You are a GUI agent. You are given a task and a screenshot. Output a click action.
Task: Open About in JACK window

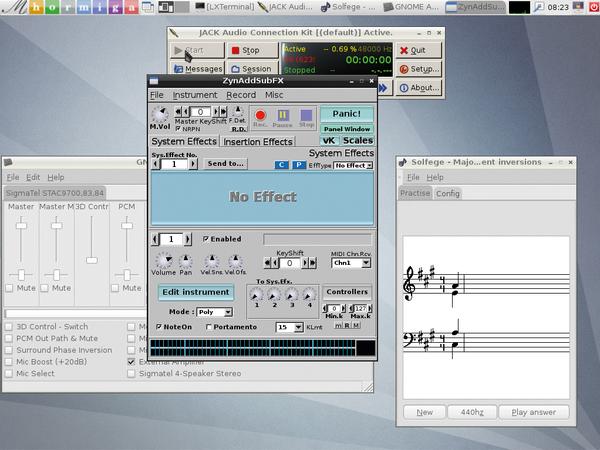tap(418, 88)
